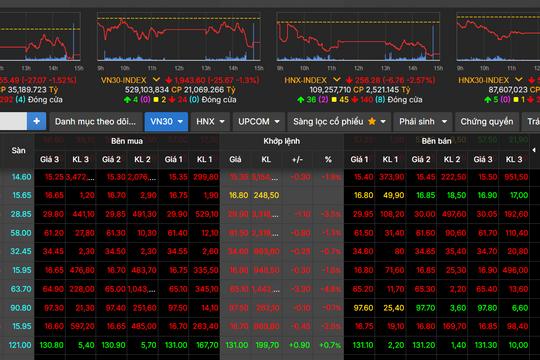Expand the UPCOM tab dropdown arrow
The width and height of the screenshot is (540, 360).
pyautogui.click(x=277, y=122)
